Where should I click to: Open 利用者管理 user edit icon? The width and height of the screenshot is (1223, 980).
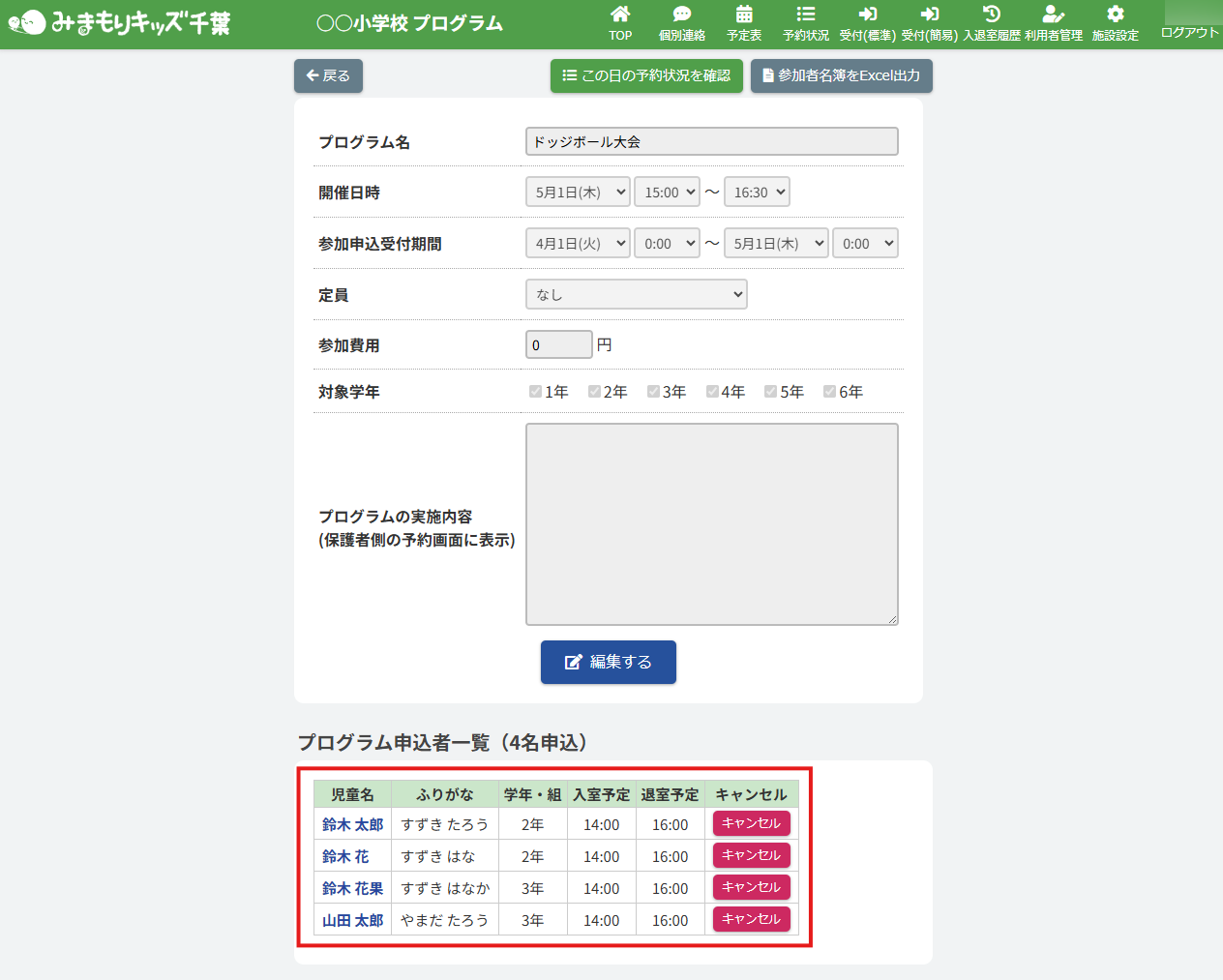tap(1054, 15)
